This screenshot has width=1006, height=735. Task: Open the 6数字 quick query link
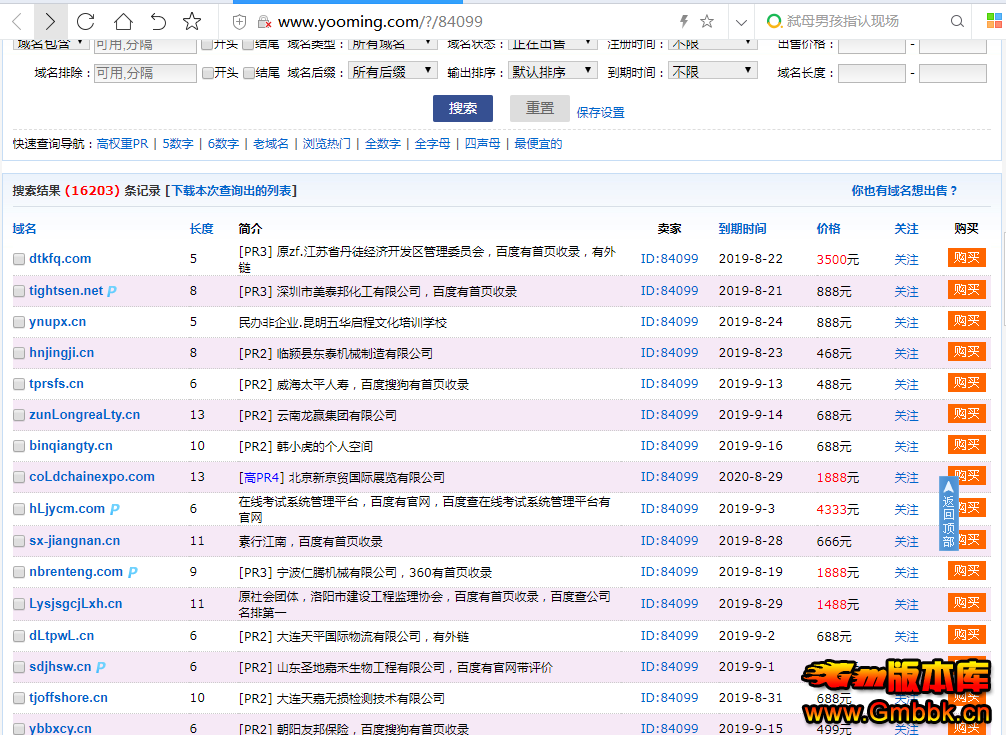[x=223, y=144]
